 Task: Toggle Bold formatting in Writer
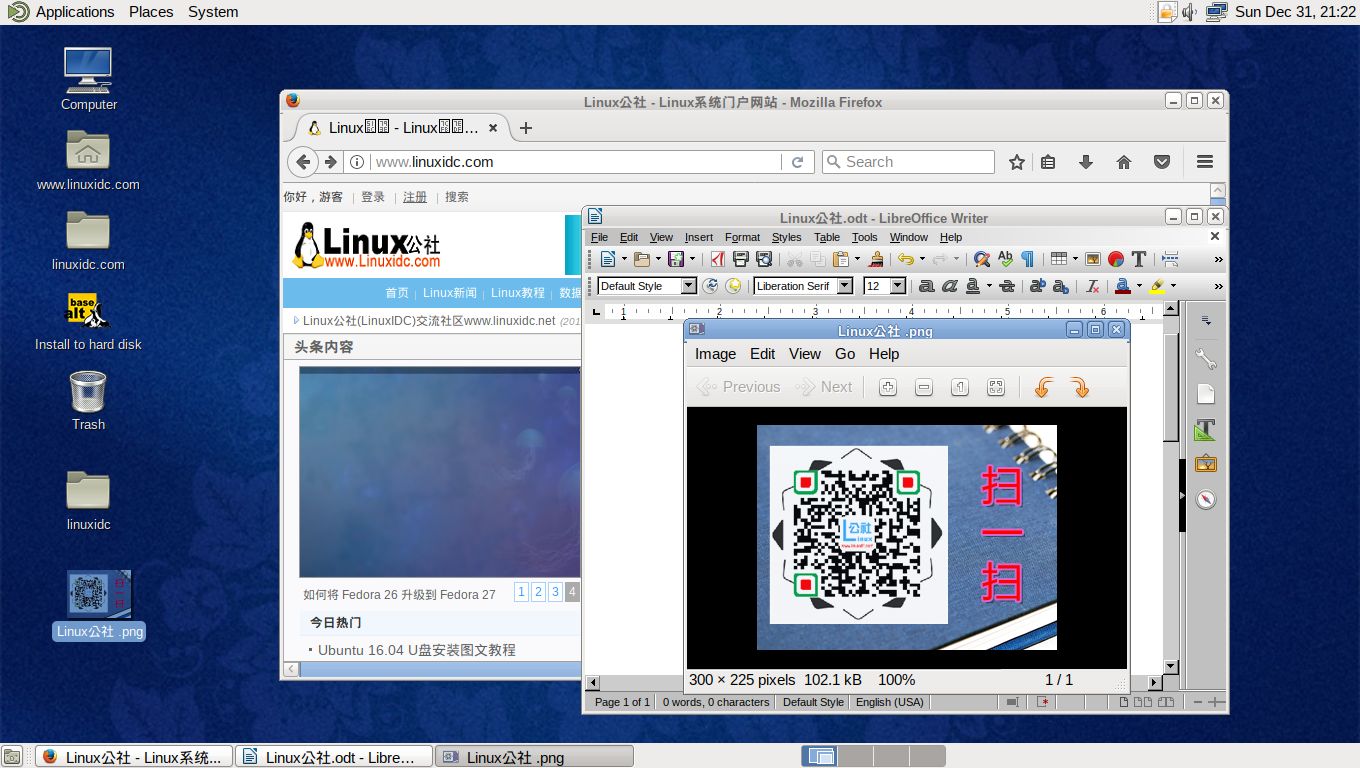(x=926, y=286)
